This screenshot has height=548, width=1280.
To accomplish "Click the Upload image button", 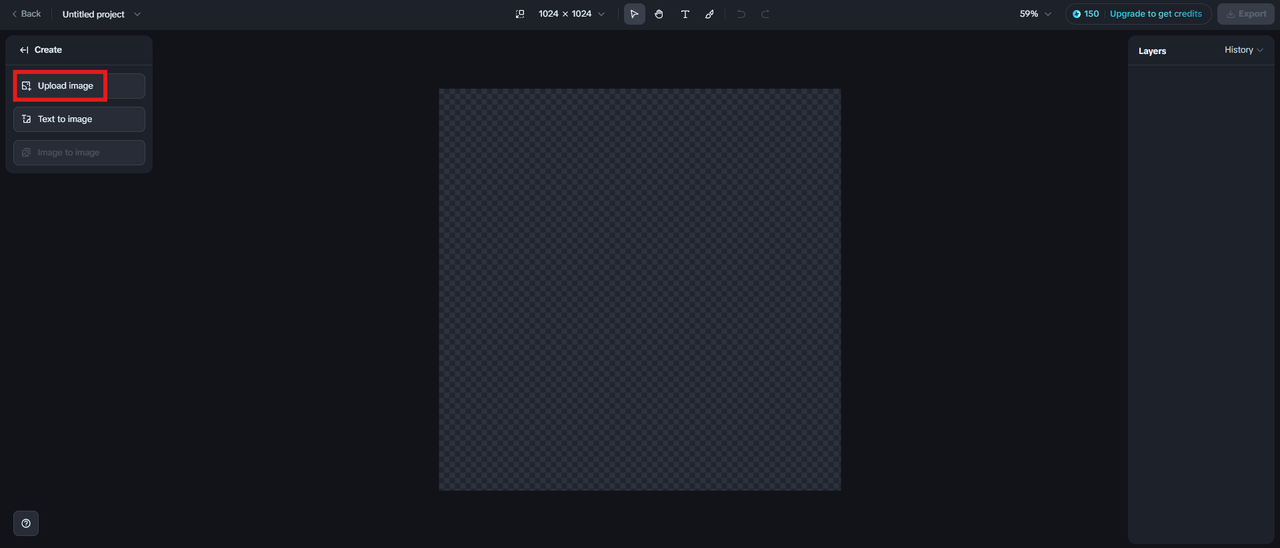I will (x=79, y=86).
